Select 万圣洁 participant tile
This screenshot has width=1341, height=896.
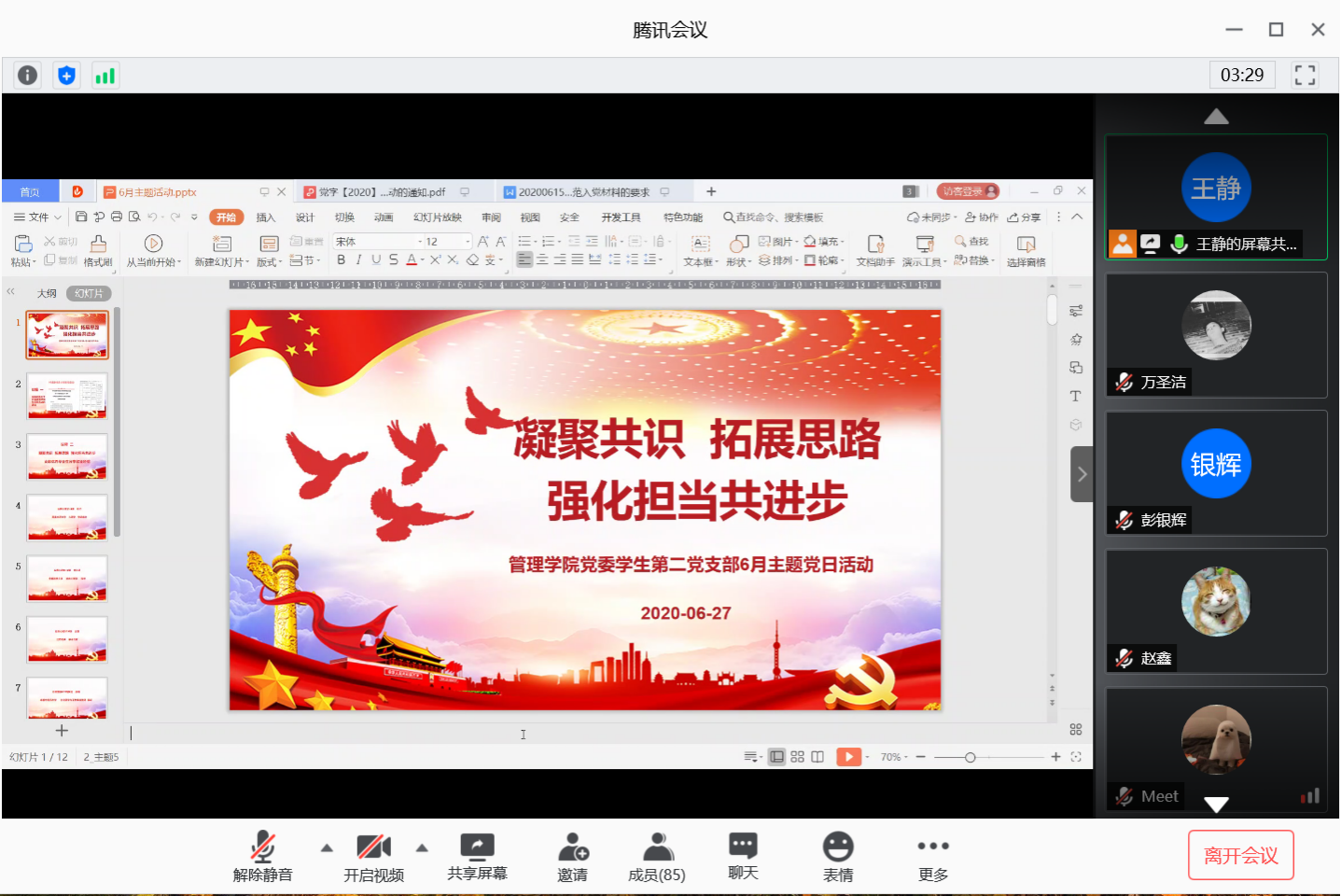pyautogui.click(x=1216, y=335)
